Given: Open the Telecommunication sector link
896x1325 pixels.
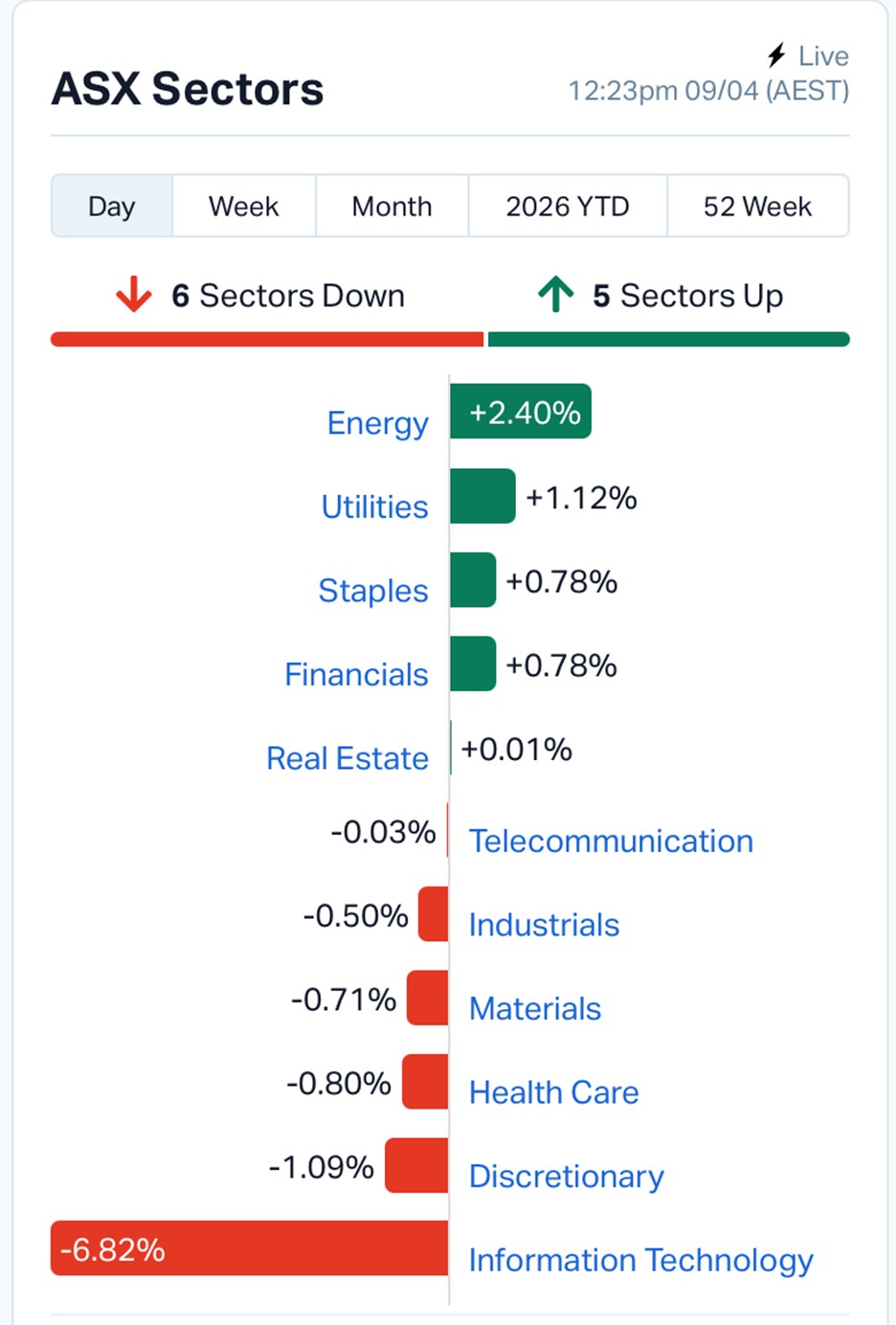Looking at the screenshot, I should click(x=611, y=841).
